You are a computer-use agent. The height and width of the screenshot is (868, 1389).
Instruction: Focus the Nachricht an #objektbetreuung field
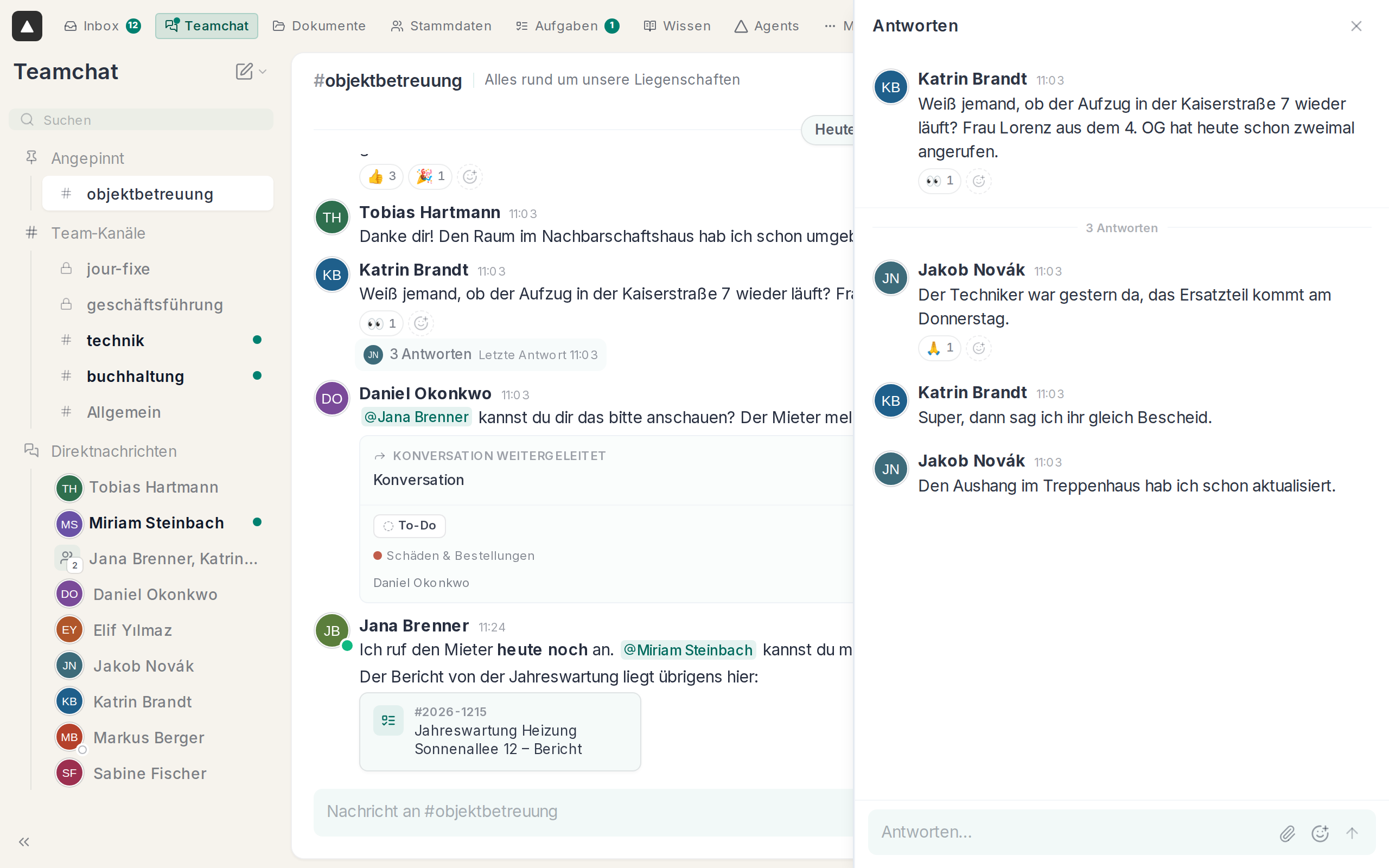(583, 812)
